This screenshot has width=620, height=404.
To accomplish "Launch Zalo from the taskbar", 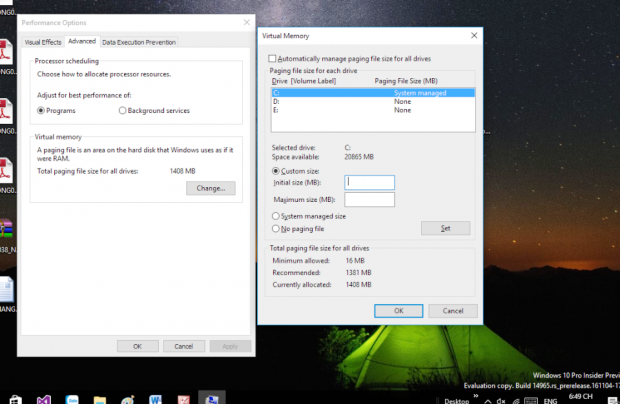I will 72,399.
